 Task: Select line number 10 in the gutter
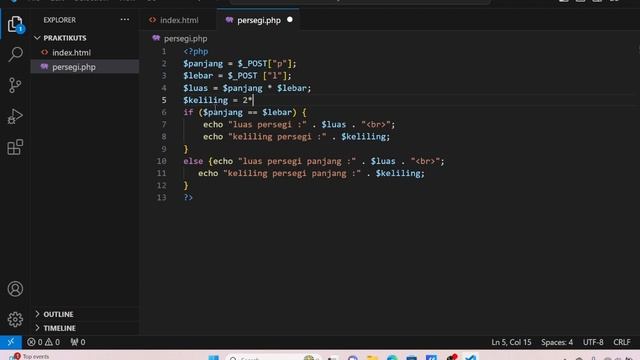pyautogui.click(x=162, y=161)
